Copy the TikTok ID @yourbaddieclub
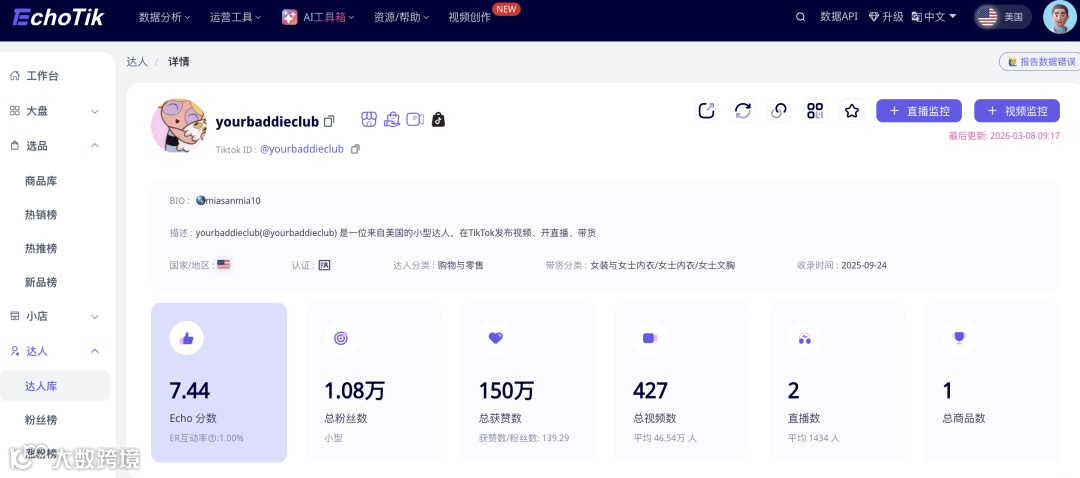This screenshot has height=478, width=1080. pos(355,149)
